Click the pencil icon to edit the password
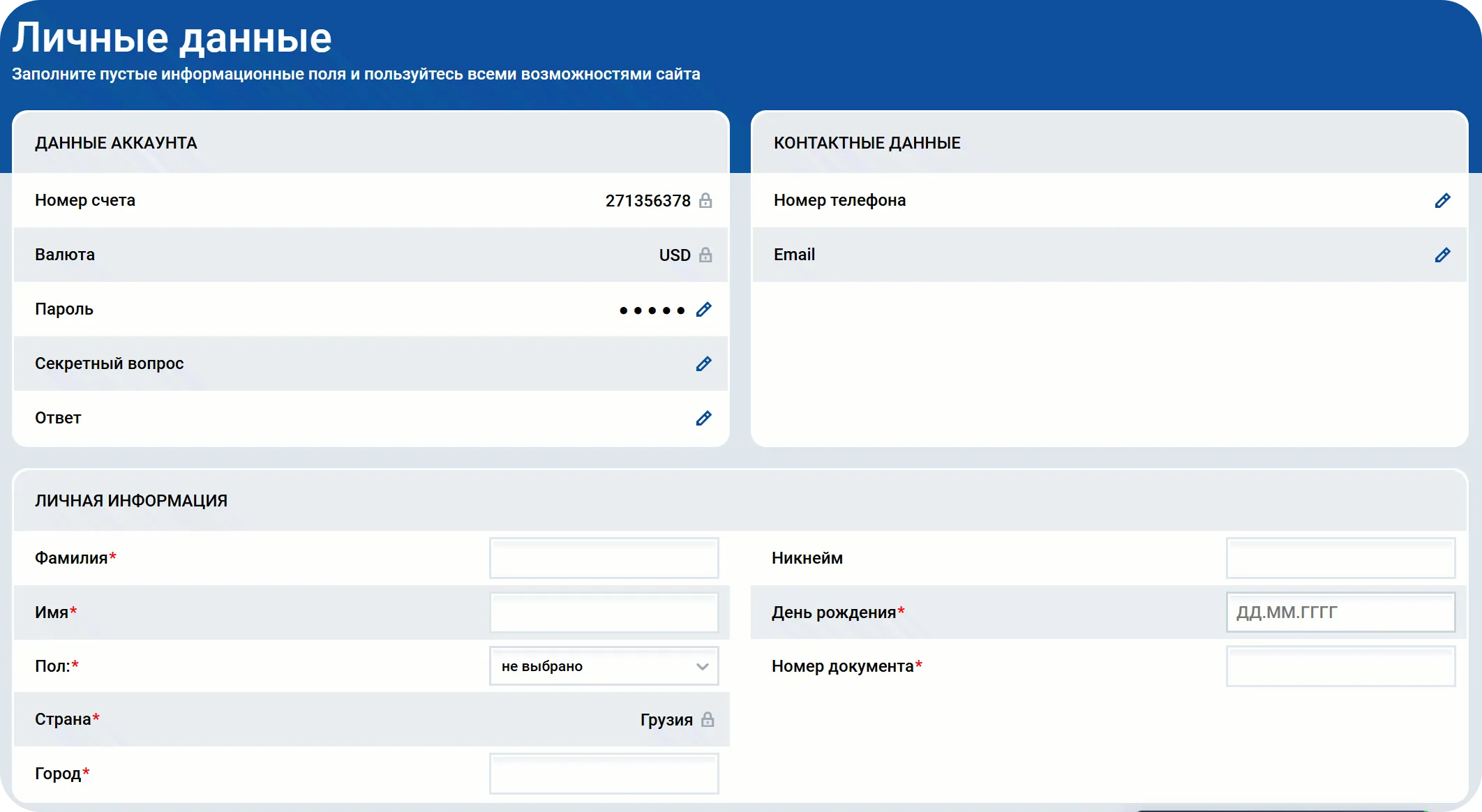The height and width of the screenshot is (812, 1482). [x=704, y=309]
